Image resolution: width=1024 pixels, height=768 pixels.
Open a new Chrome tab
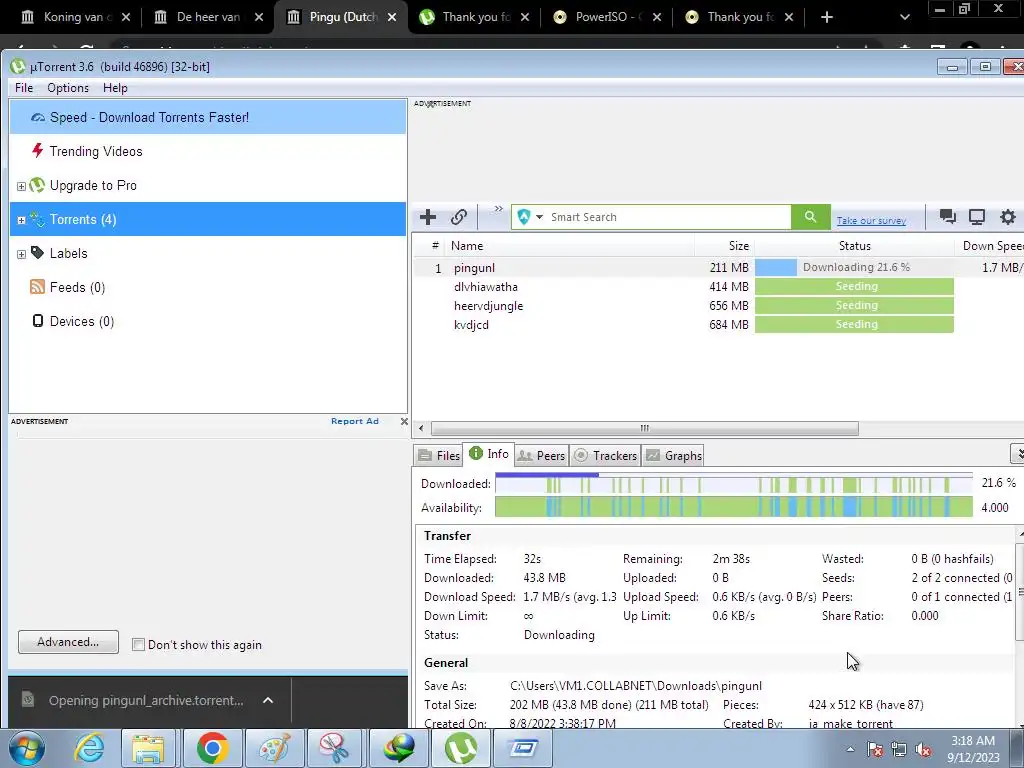point(827,17)
